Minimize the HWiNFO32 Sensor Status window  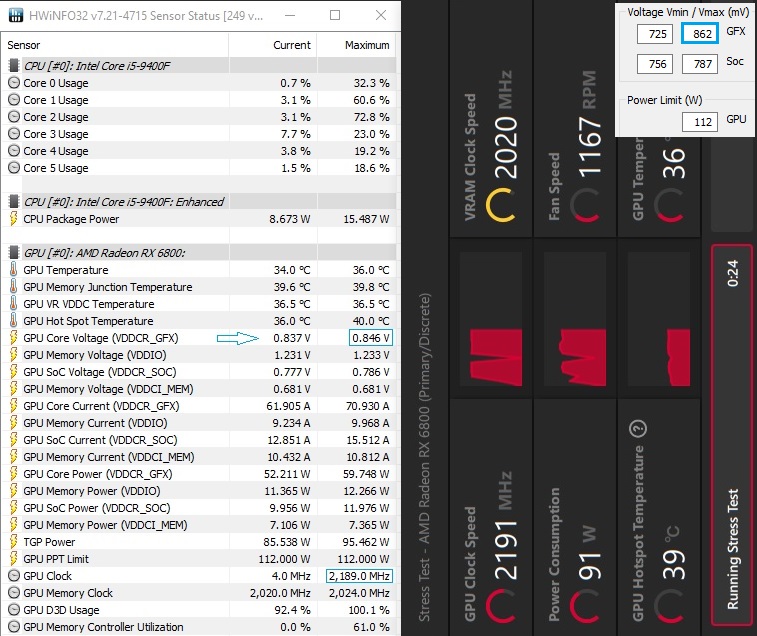[x=290, y=15]
